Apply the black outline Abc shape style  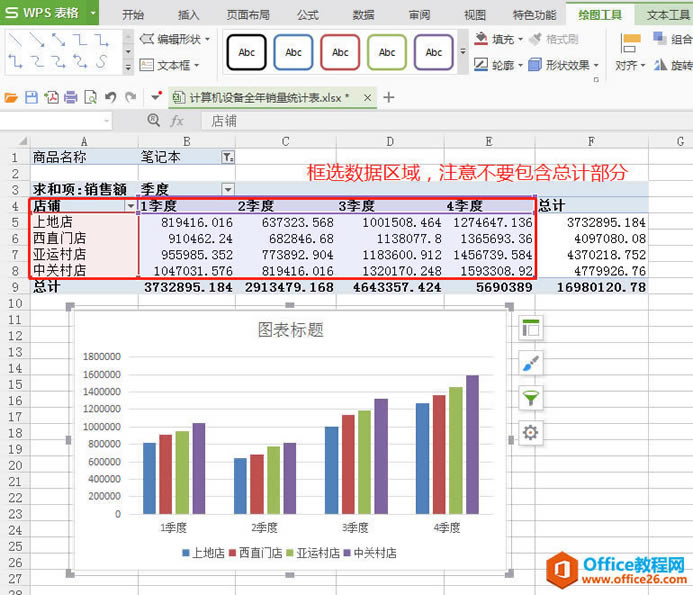point(247,52)
